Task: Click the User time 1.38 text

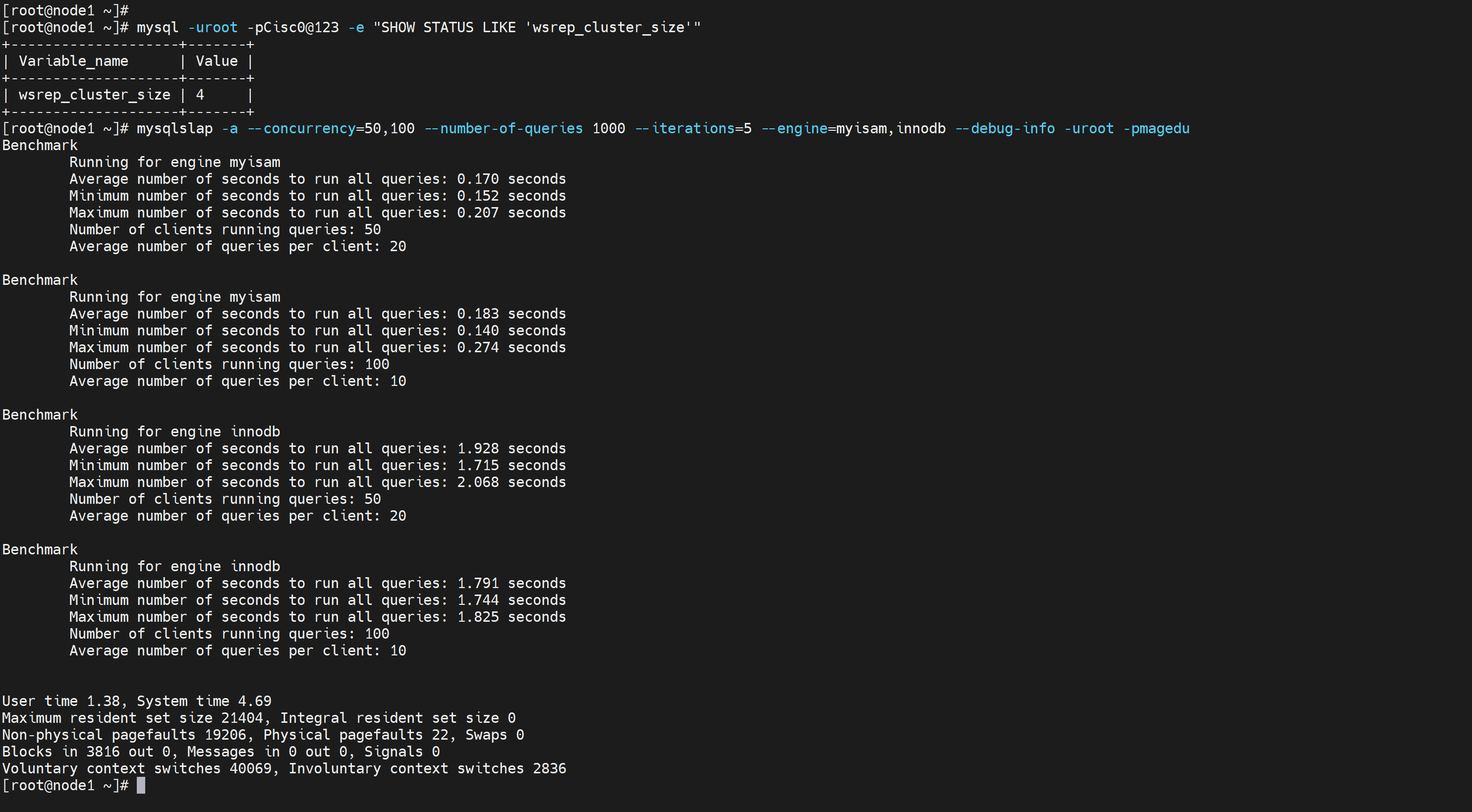Action: (x=60, y=701)
